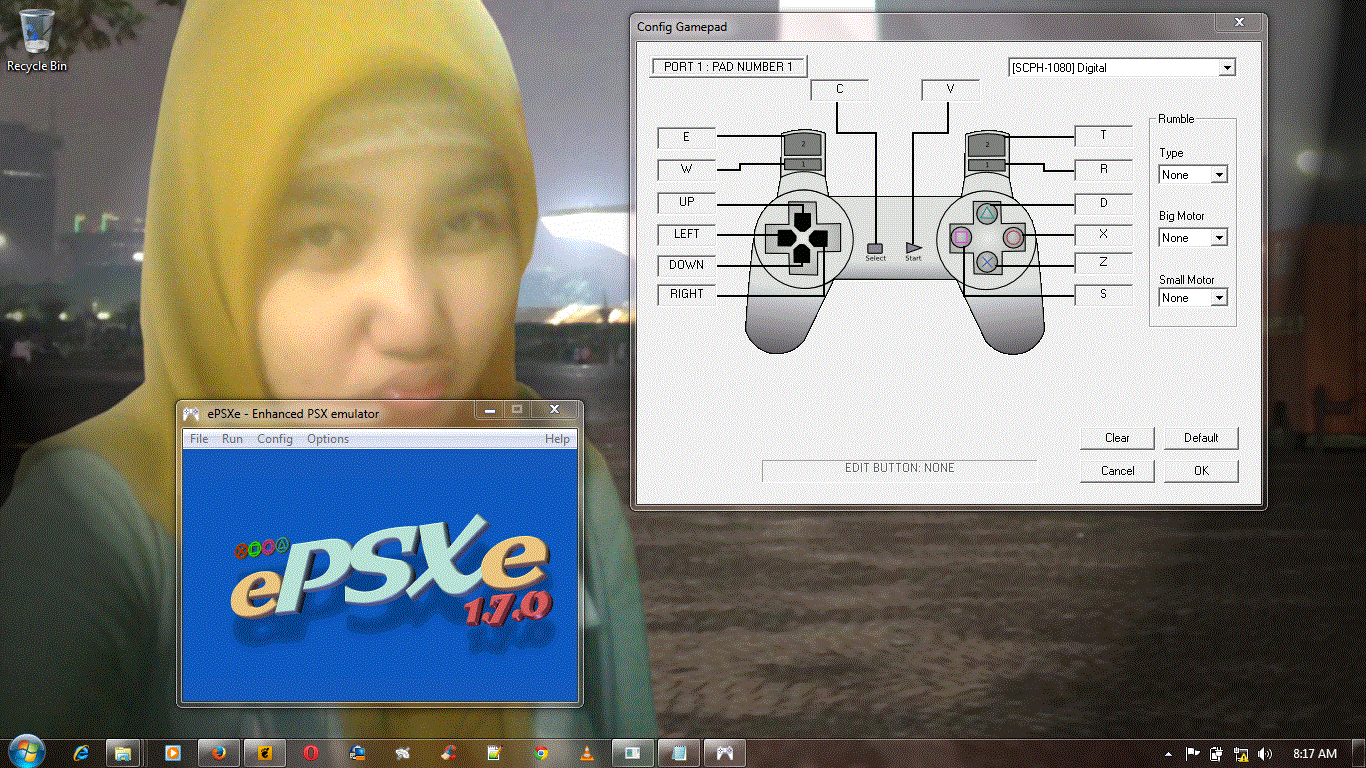Click the left shoulder 2 button on gamepad
This screenshot has width=1366, height=768.
tap(802, 145)
